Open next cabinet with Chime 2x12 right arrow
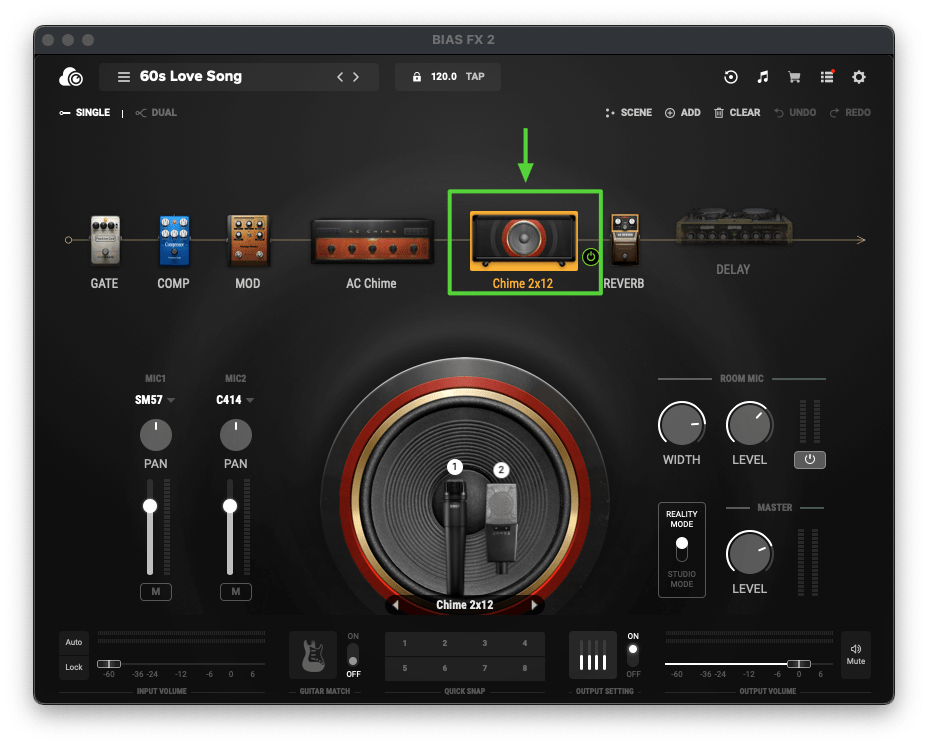This screenshot has width=928, height=746. [535, 604]
